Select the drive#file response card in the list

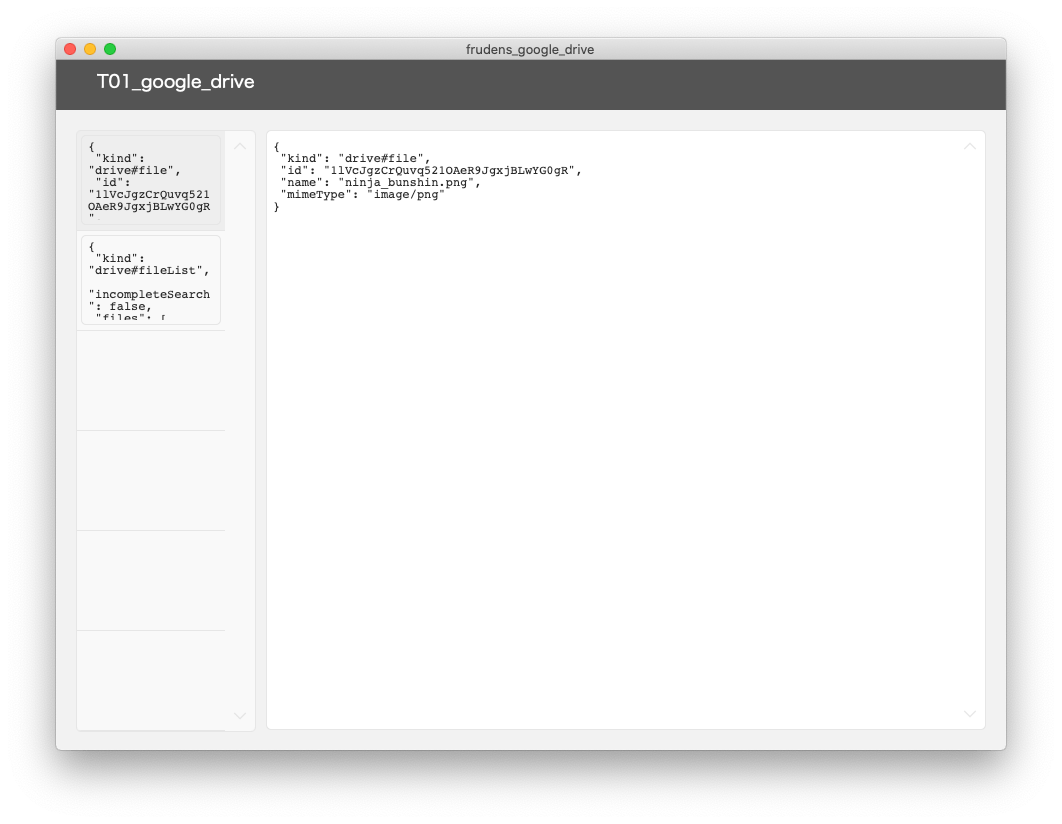pyautogui.click(x=151, y=180)
